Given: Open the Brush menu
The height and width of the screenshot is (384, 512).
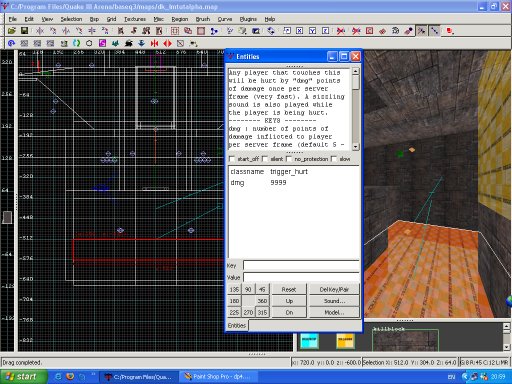Looking at the screenshot, I should [x=203, y=19].
